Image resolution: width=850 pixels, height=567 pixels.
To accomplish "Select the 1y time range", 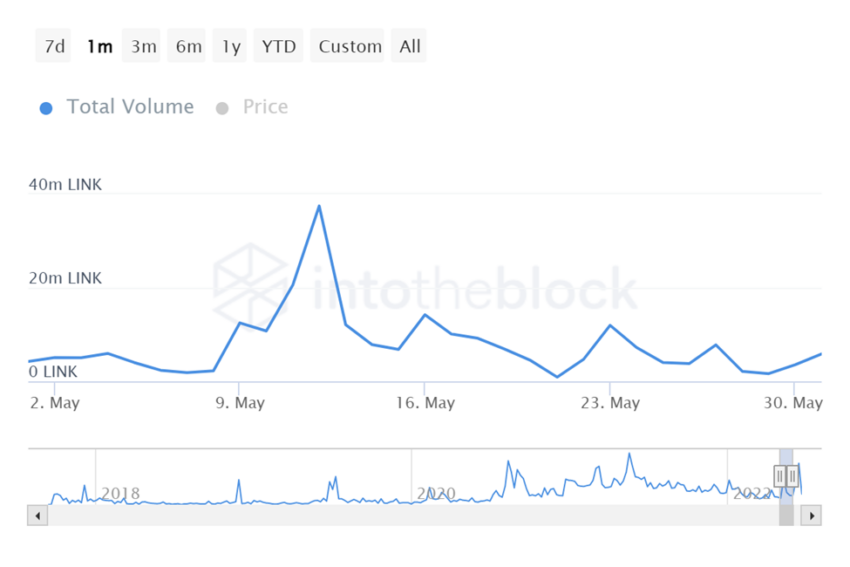I will click(x=231, y=46).
